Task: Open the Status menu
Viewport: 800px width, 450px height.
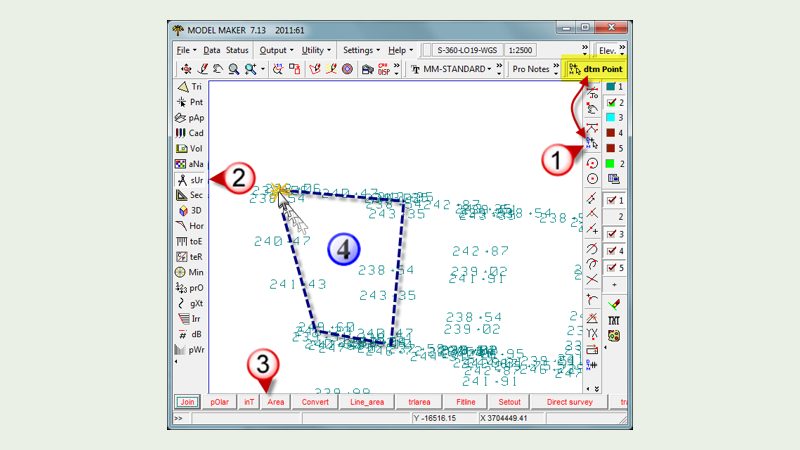Action: pos(237,50)
